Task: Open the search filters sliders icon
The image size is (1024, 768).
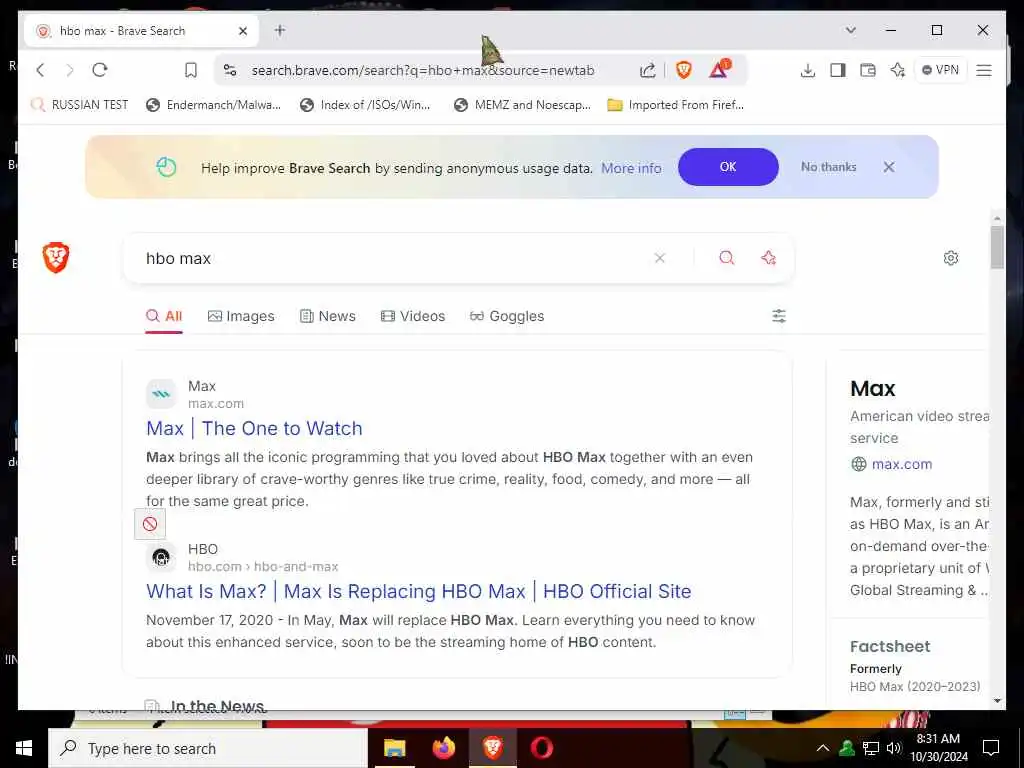Action: click(x=779, y=316)
